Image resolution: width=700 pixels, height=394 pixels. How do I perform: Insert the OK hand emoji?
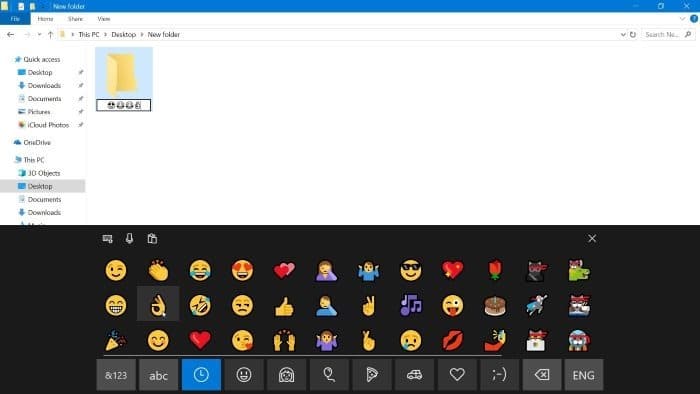[x=158, y=306]
